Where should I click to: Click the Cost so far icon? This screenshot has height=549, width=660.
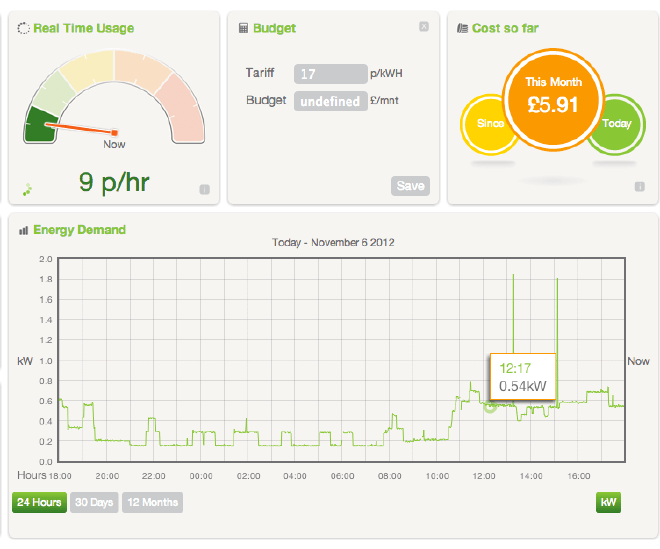462,28
